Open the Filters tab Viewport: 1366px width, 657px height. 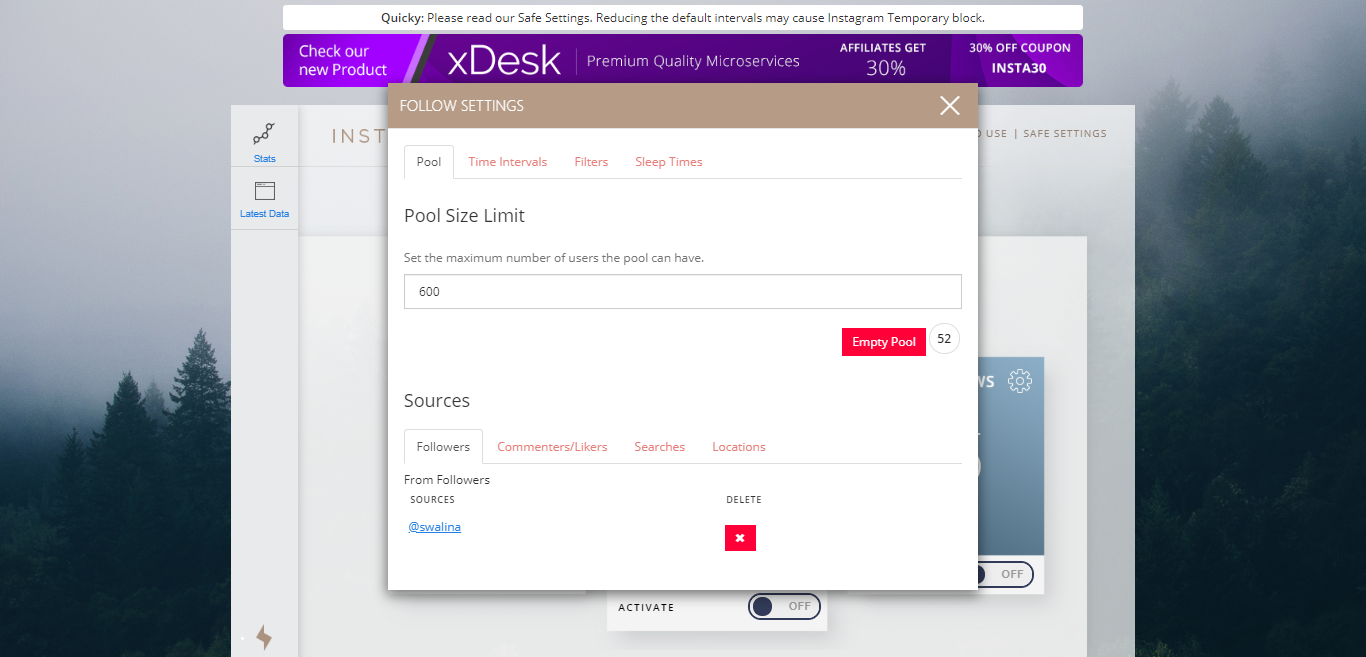[x=591, y=162]
